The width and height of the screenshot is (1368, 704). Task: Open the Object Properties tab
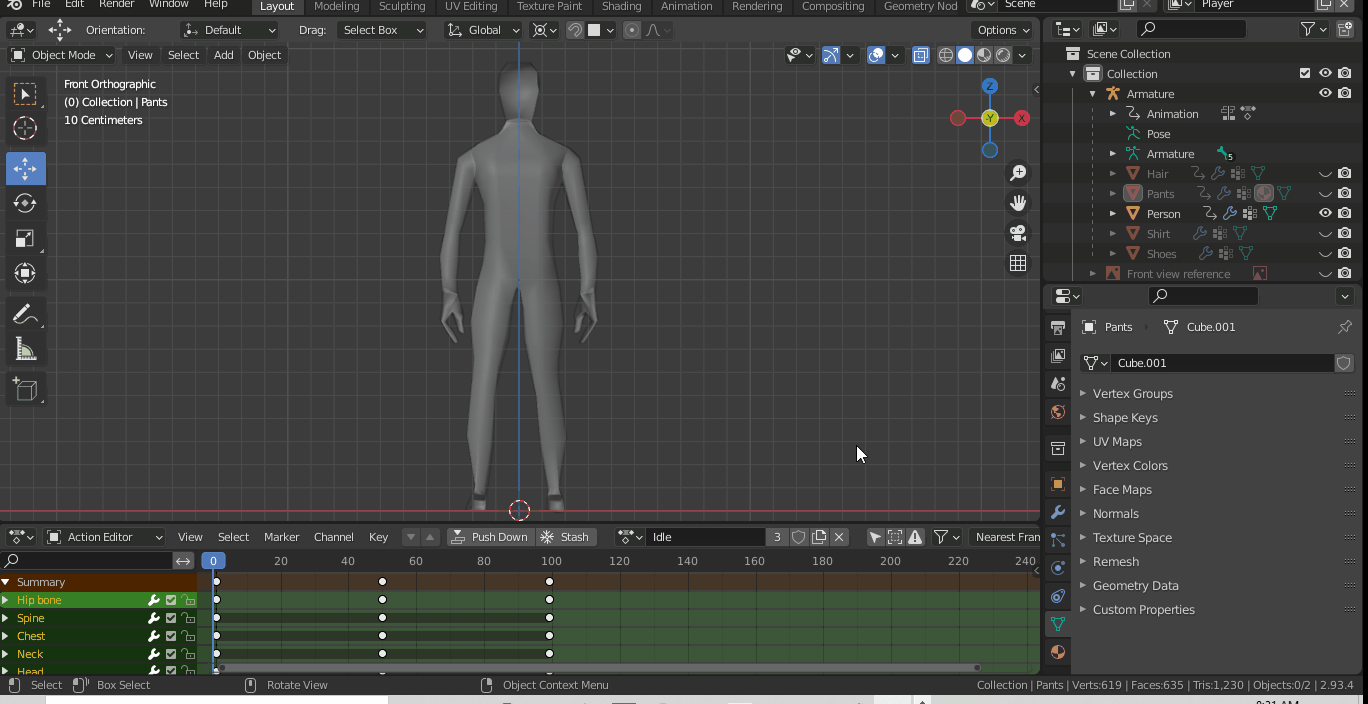click(1057, 484)
